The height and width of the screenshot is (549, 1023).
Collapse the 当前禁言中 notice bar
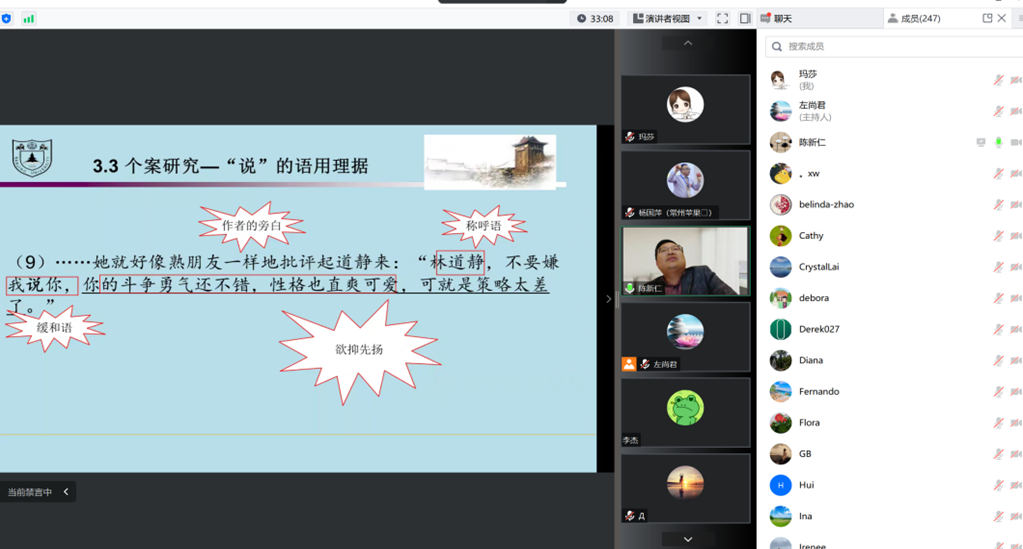click(x=66, y=492)
